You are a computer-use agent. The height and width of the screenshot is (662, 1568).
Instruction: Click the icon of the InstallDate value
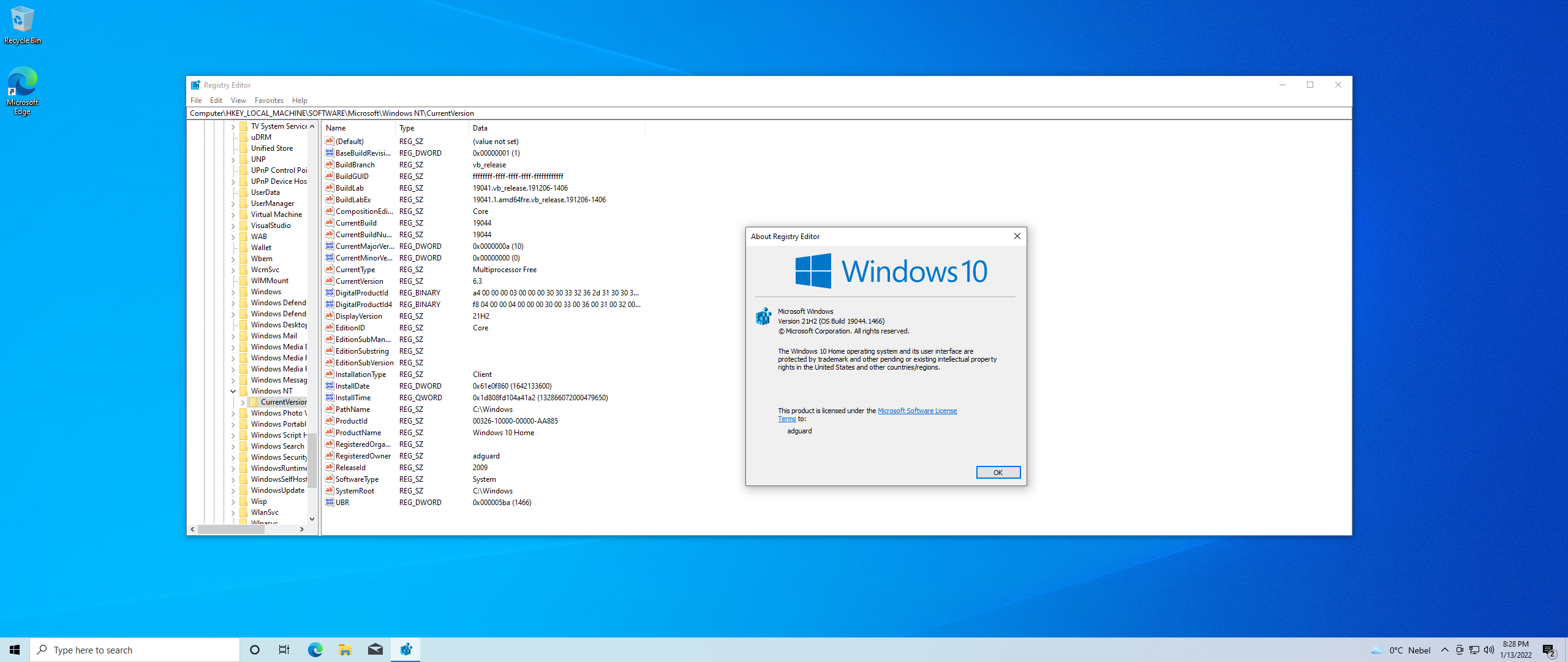click(329, 386)
